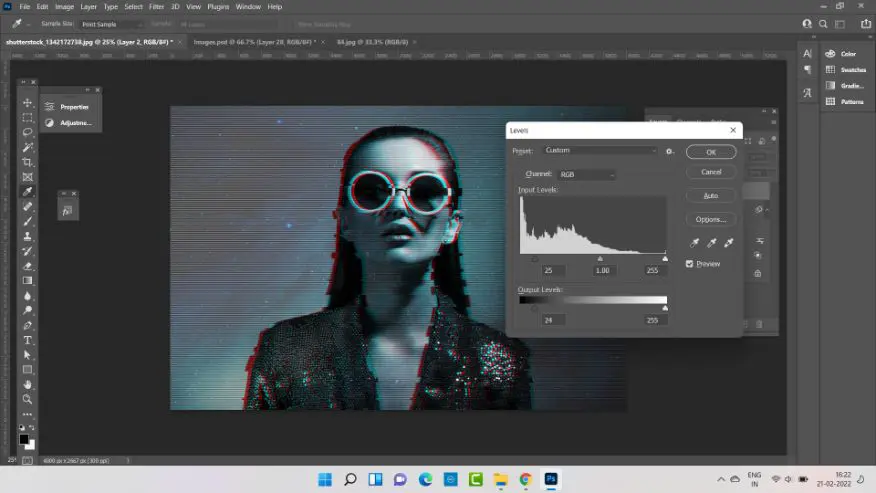
Task: Select the Zoom tool
Action: pos(28,399)
